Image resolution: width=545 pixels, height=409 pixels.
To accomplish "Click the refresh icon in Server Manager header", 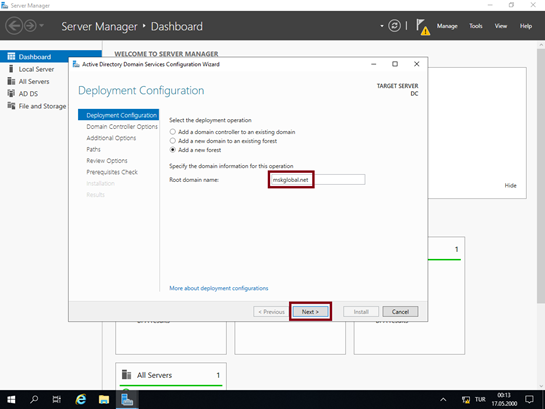I will point(394,26).
